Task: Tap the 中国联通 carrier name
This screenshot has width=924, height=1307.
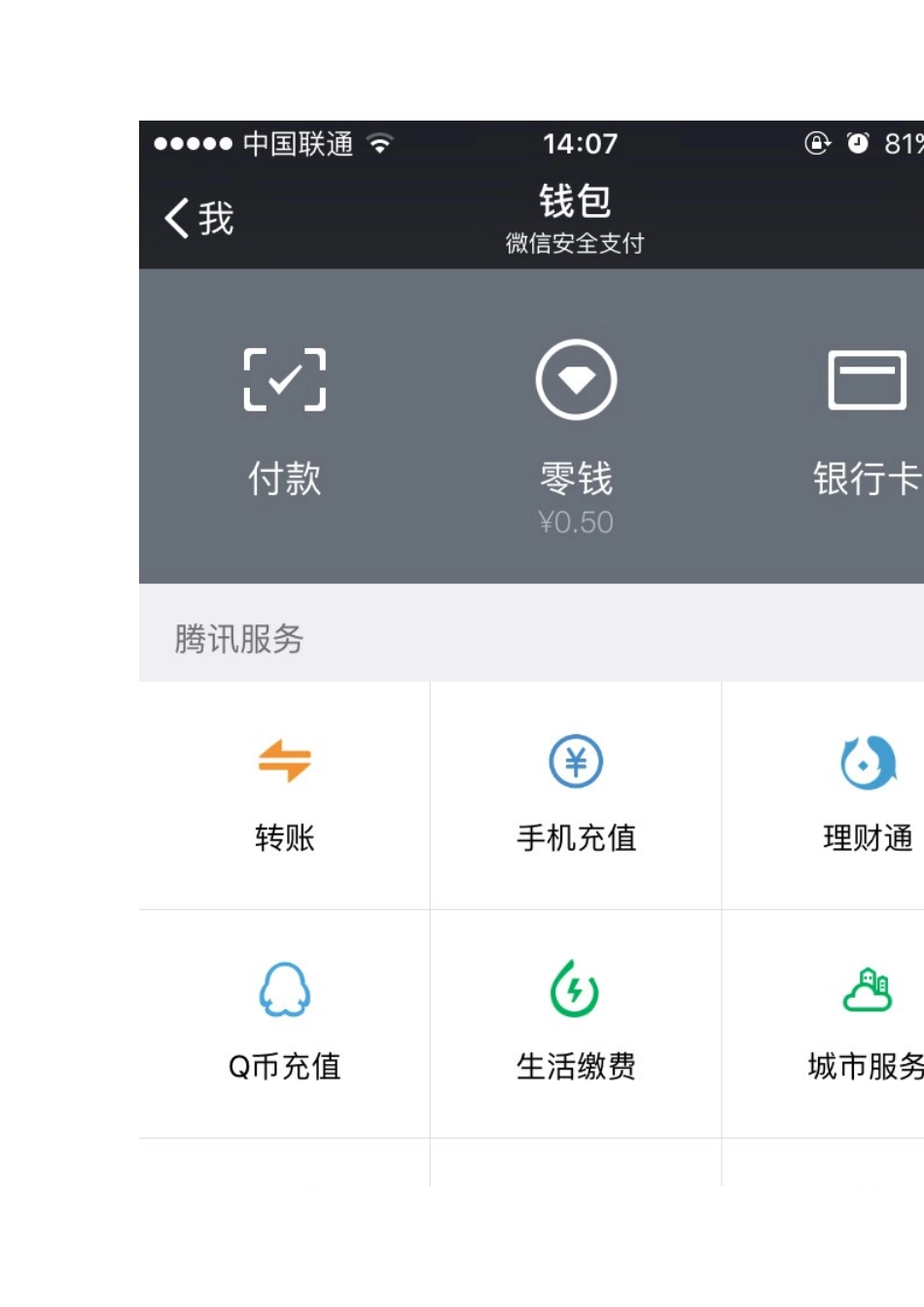Action: (x=298, y=144)
